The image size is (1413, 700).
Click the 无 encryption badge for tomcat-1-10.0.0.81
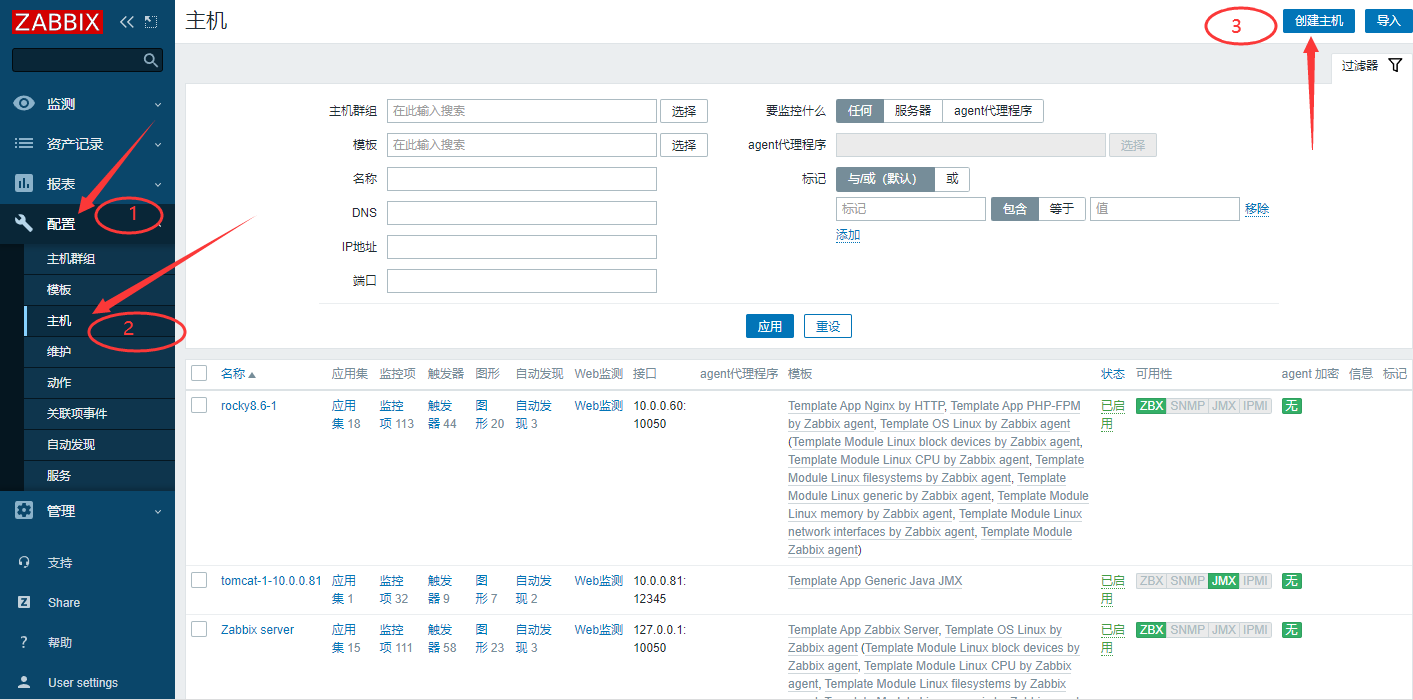pyautogui.click(x=1292, y=581)
